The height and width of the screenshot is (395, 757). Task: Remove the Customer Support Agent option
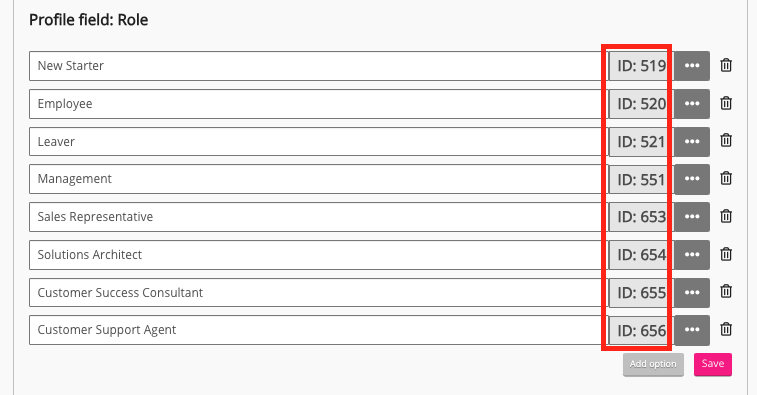726,329
